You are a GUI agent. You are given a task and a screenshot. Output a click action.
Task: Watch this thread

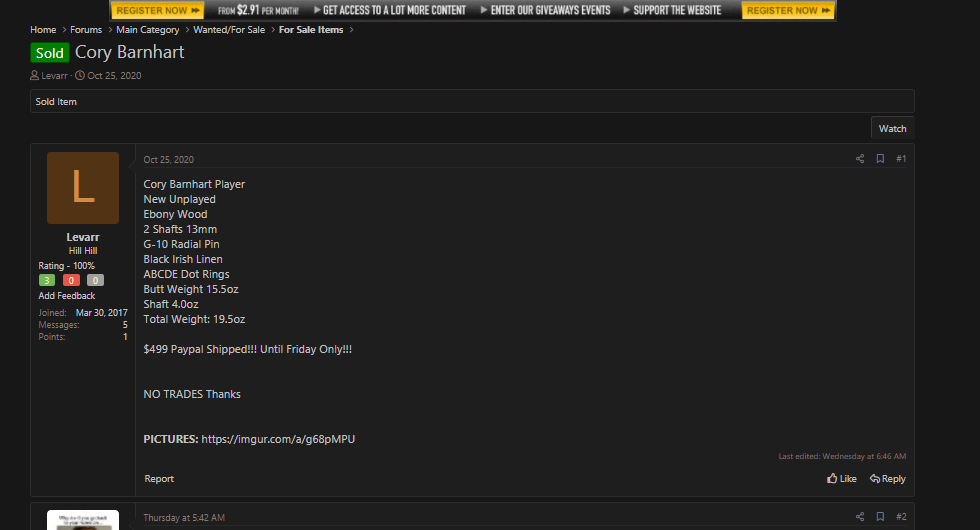coord(892,128)
